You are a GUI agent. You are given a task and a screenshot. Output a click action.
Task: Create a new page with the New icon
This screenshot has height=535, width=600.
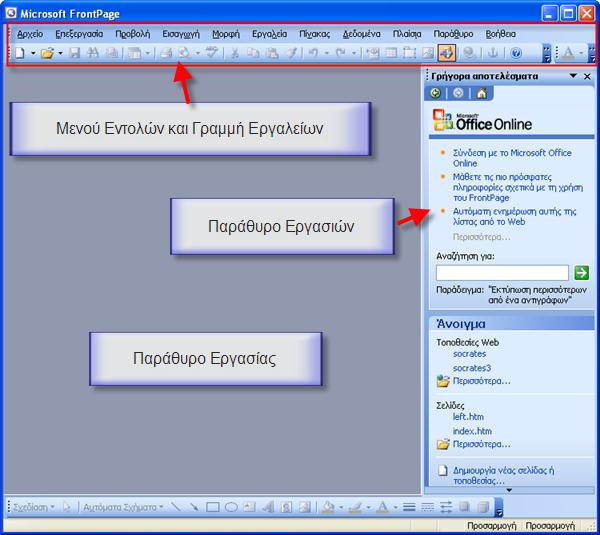pyautogui.click(x=20, y=53)
